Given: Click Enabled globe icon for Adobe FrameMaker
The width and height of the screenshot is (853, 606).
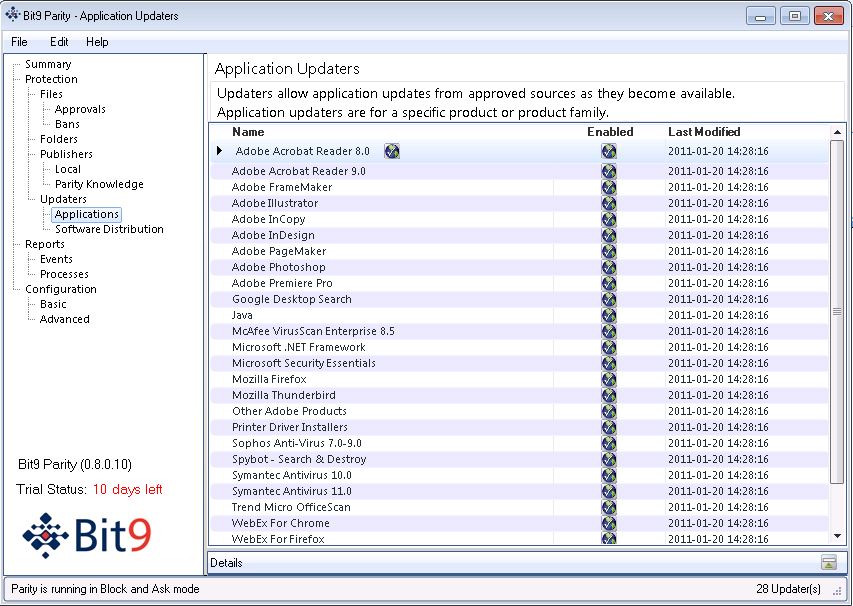Looking at the screenshot, I should (609, 187).
